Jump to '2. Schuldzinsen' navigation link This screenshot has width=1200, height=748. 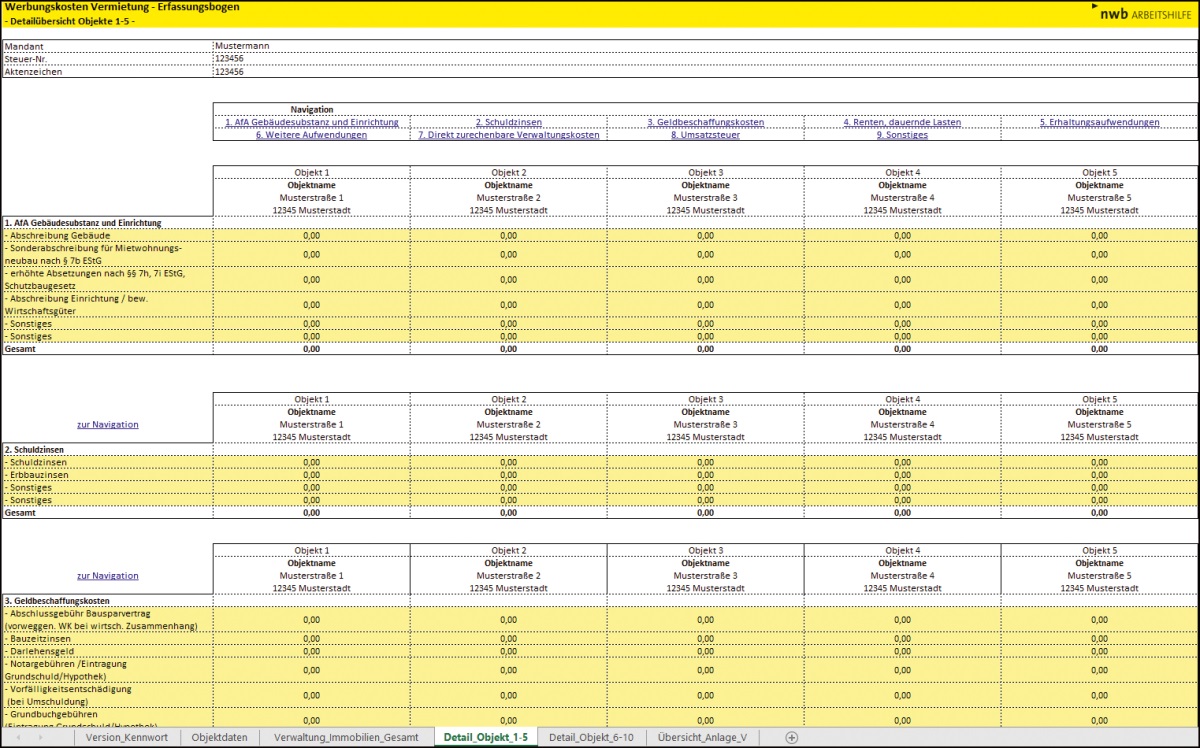[508, 122]
